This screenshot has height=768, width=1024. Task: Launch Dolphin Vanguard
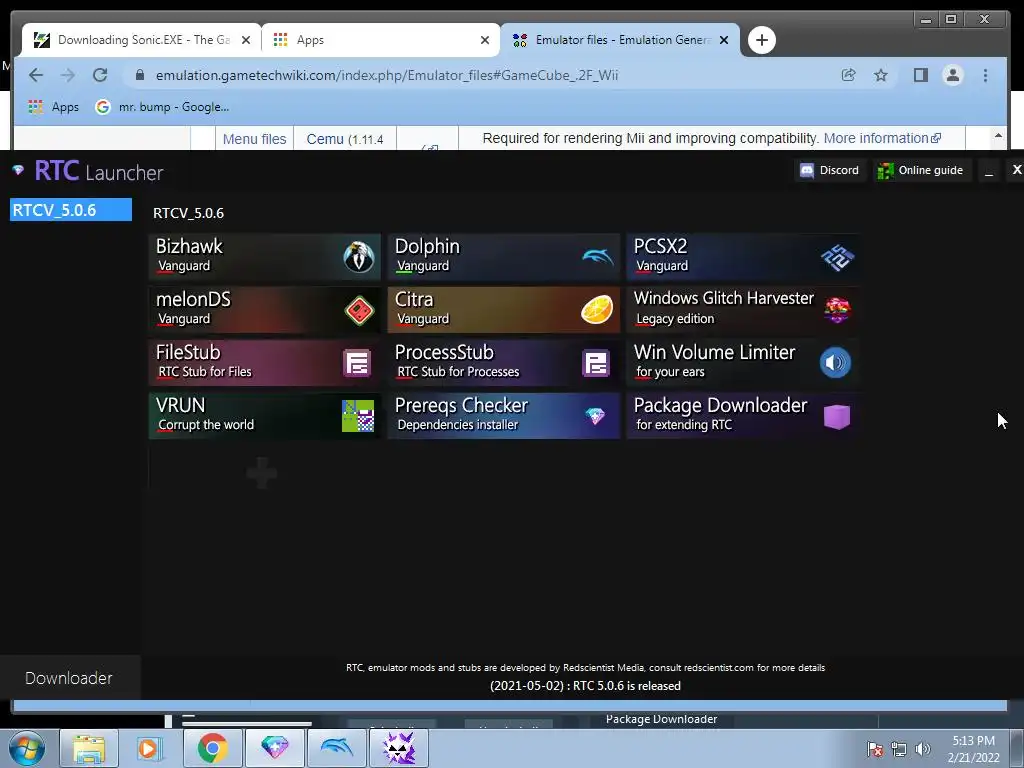(504, 257)
